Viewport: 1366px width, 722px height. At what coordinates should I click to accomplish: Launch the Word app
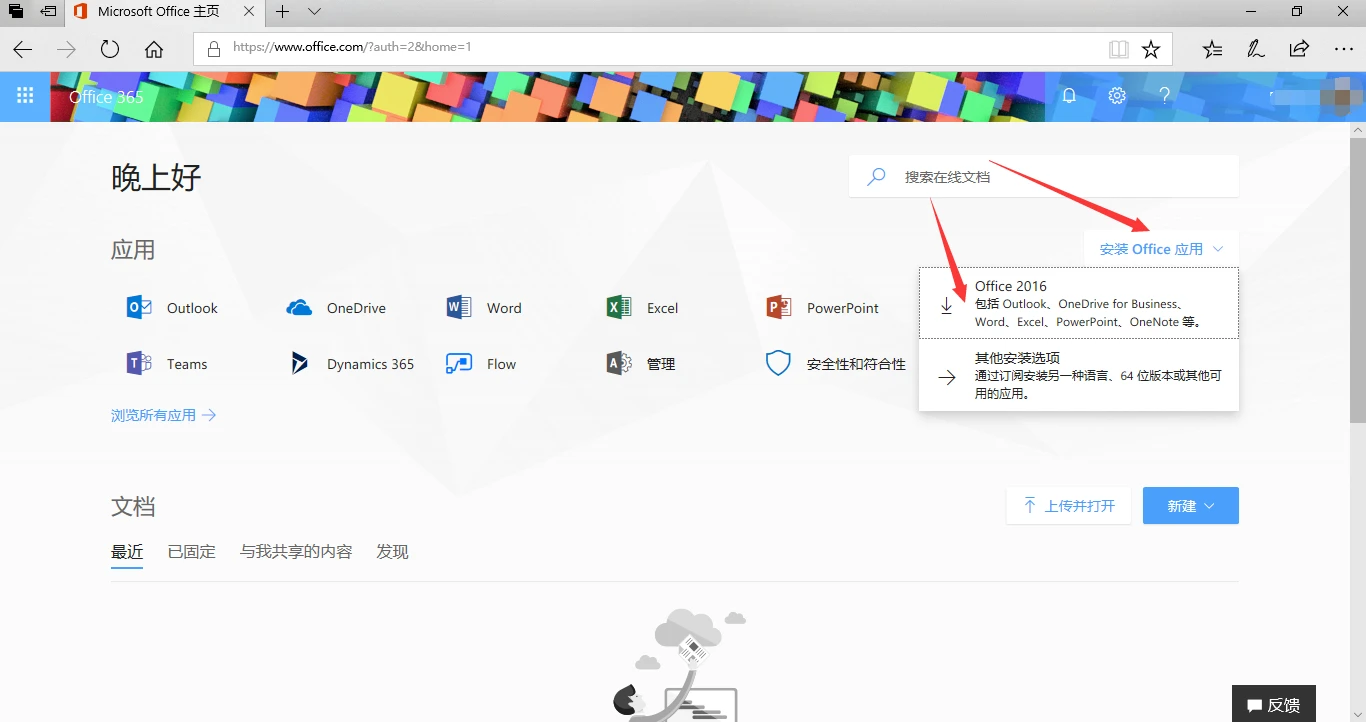[484, 308]
